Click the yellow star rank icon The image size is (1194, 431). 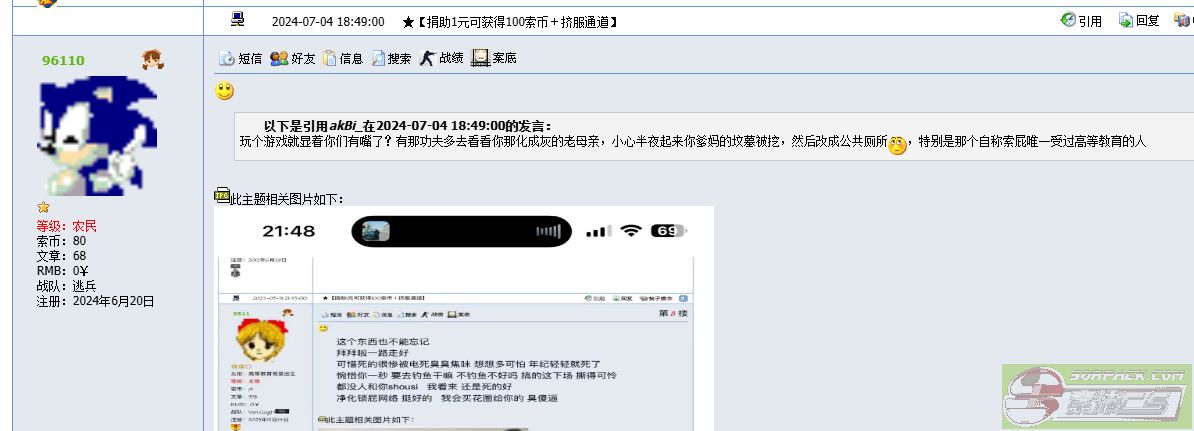coord(43,207)
